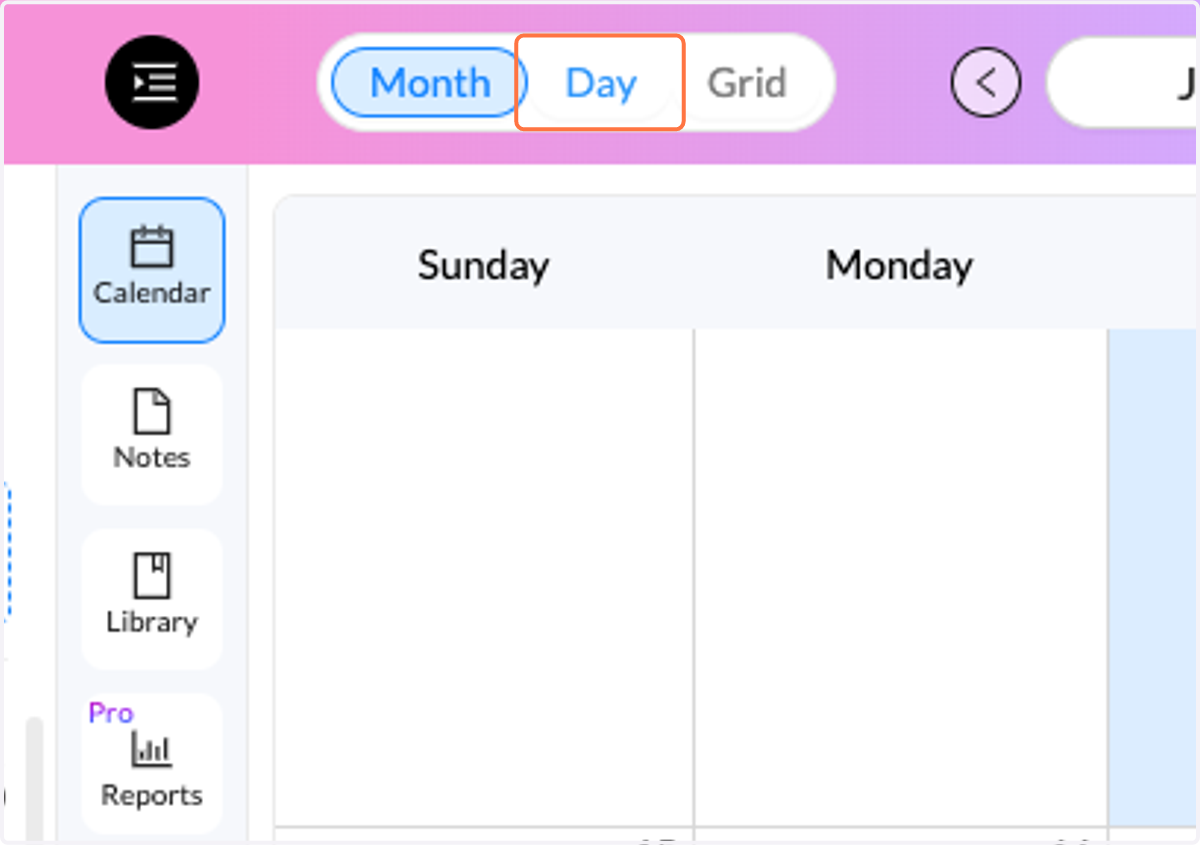Open Library via the book icon
The image size is (1200, 845).
coord(152,576)
